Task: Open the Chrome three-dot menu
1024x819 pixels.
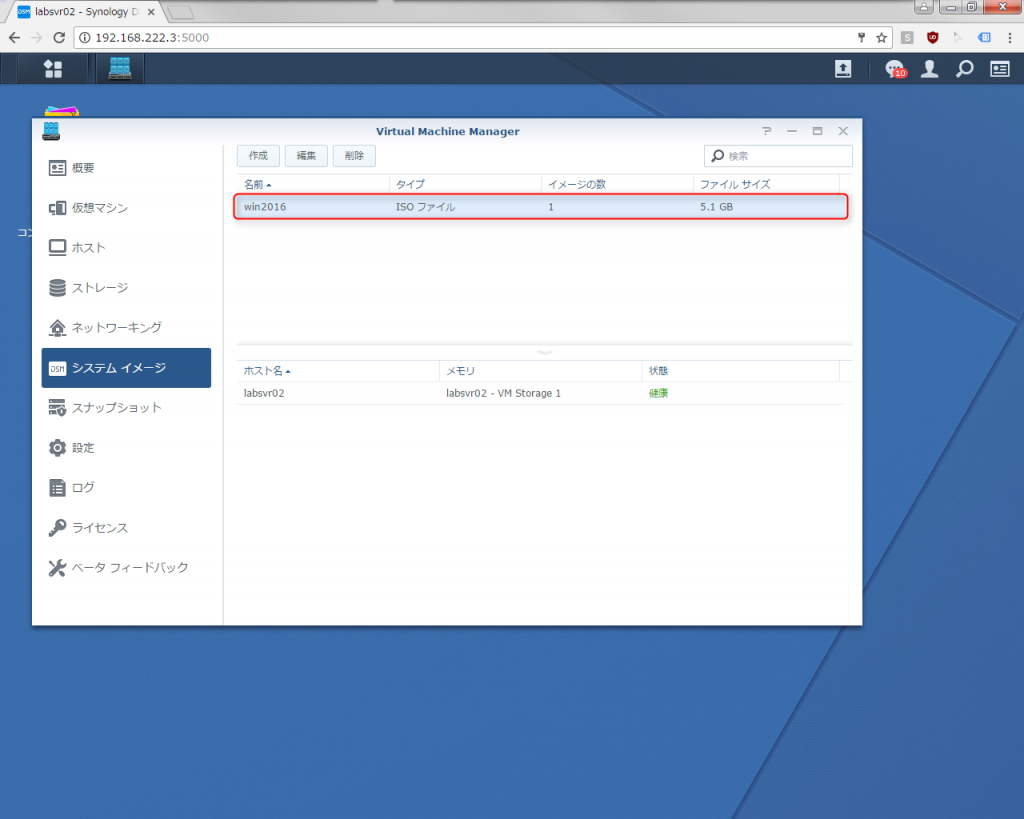Action: point(1010,38)
